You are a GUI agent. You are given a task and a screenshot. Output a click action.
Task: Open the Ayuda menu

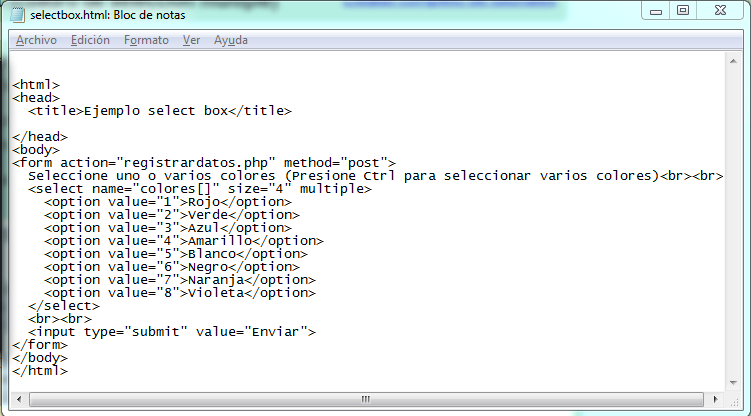pos(230,40)
